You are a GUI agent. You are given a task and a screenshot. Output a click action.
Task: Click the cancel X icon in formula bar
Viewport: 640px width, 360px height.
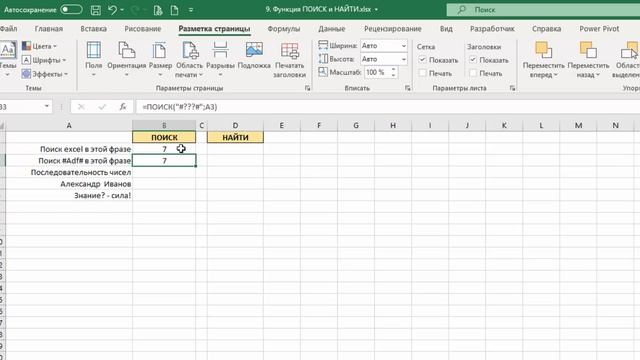pos(81,107)
